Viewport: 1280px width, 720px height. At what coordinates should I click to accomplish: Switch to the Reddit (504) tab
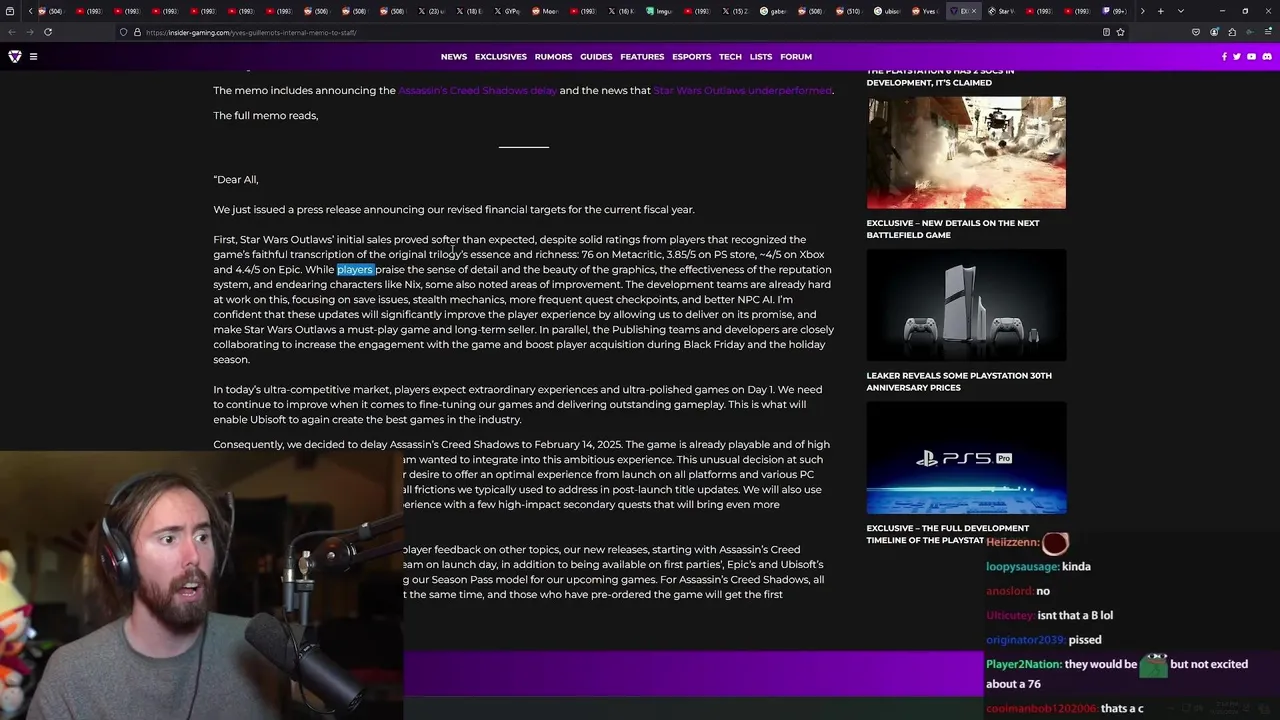[50, 11]
